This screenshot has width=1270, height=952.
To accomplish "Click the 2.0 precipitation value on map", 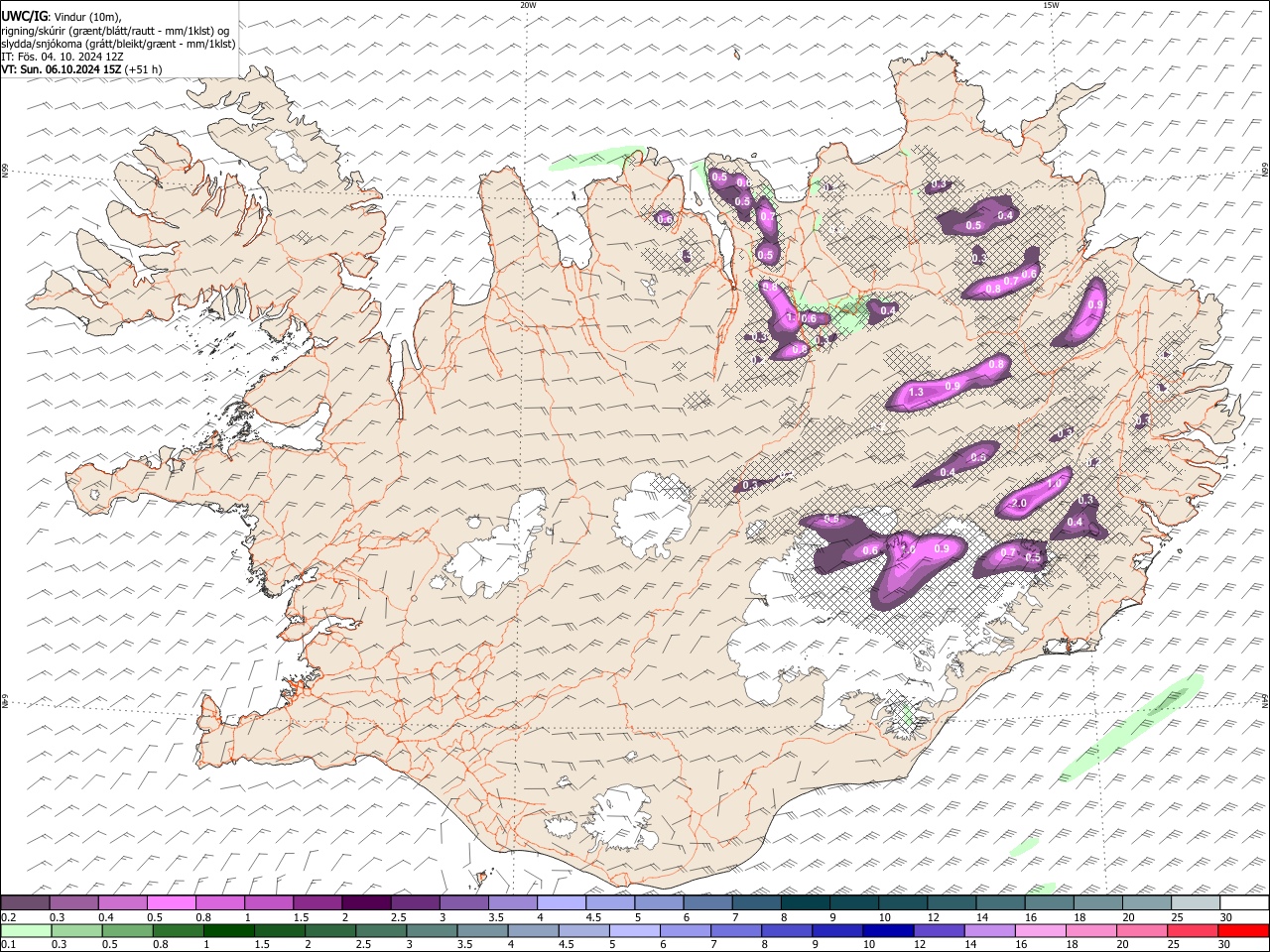I will [1019, 504].
